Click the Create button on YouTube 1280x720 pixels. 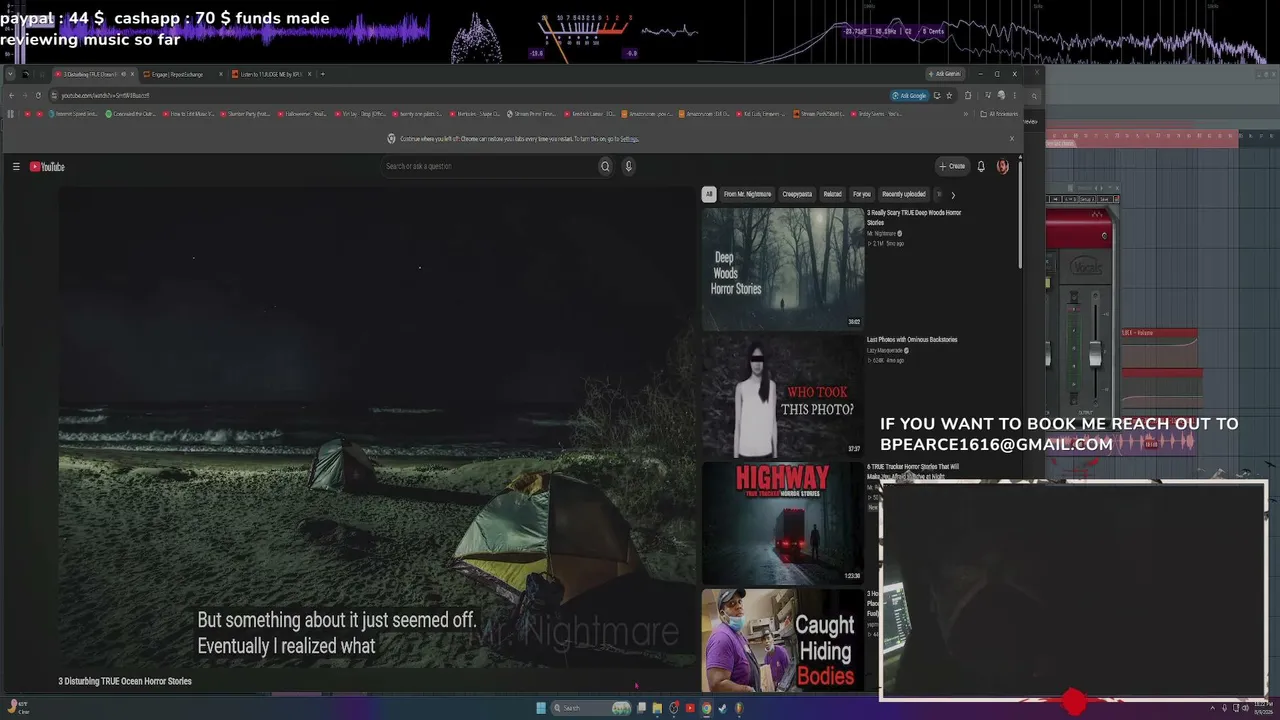[x=952, y=167]
